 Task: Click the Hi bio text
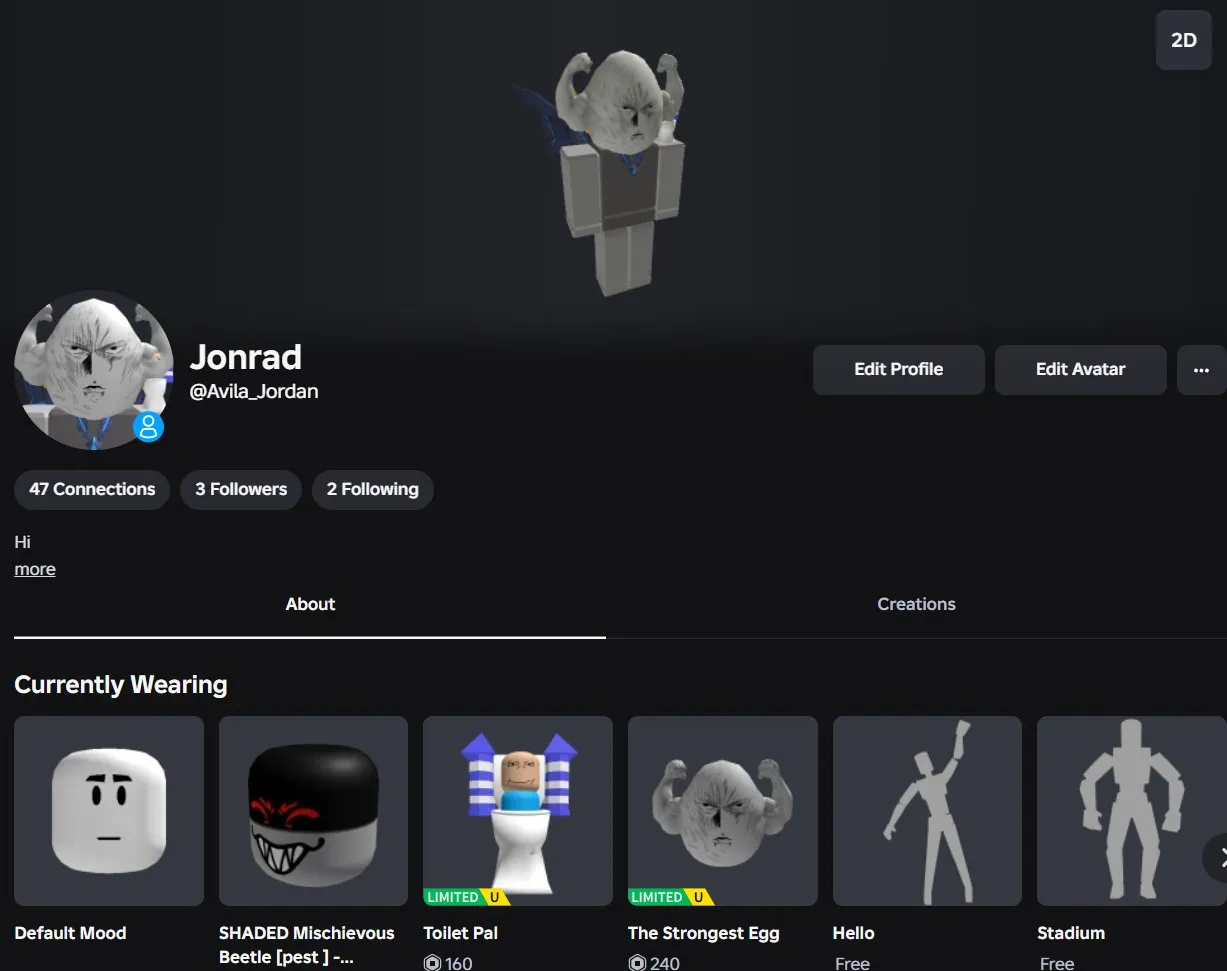(22, 542)
